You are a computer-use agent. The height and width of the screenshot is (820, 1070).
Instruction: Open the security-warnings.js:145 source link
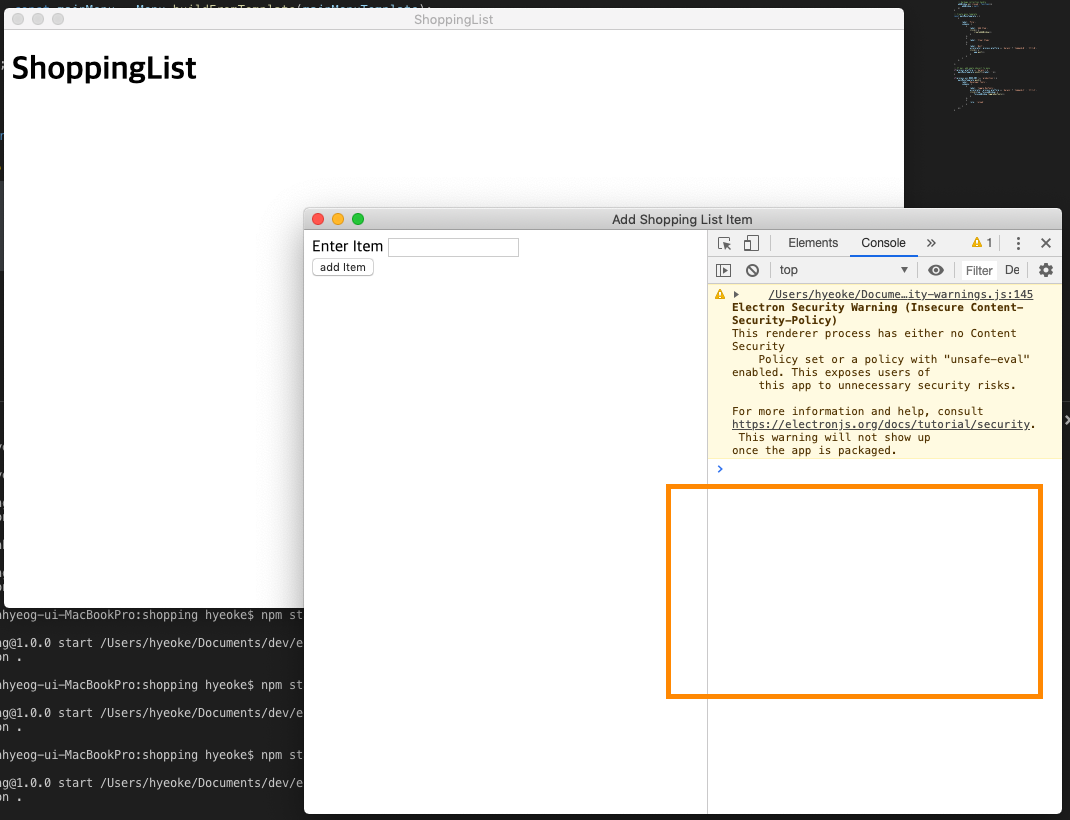pos(900,294)
